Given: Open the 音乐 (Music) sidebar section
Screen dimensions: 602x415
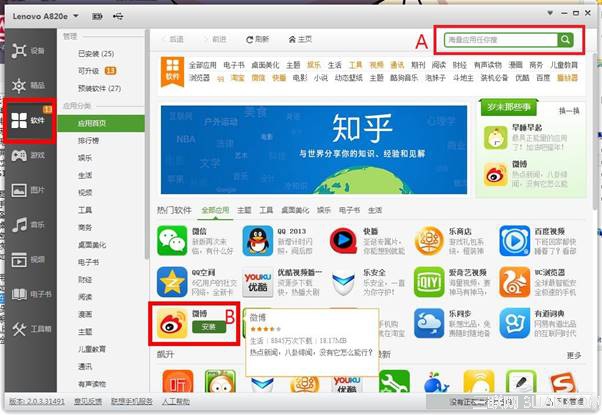Looking at the screenshot, I should click(29, 225).
